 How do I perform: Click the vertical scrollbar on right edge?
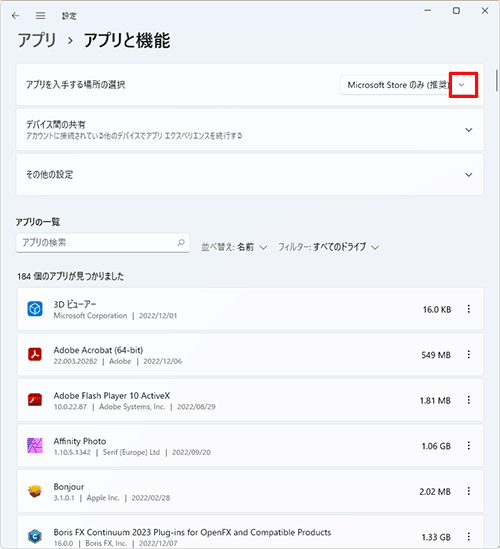pyautogui.click(x=496, y=81)
